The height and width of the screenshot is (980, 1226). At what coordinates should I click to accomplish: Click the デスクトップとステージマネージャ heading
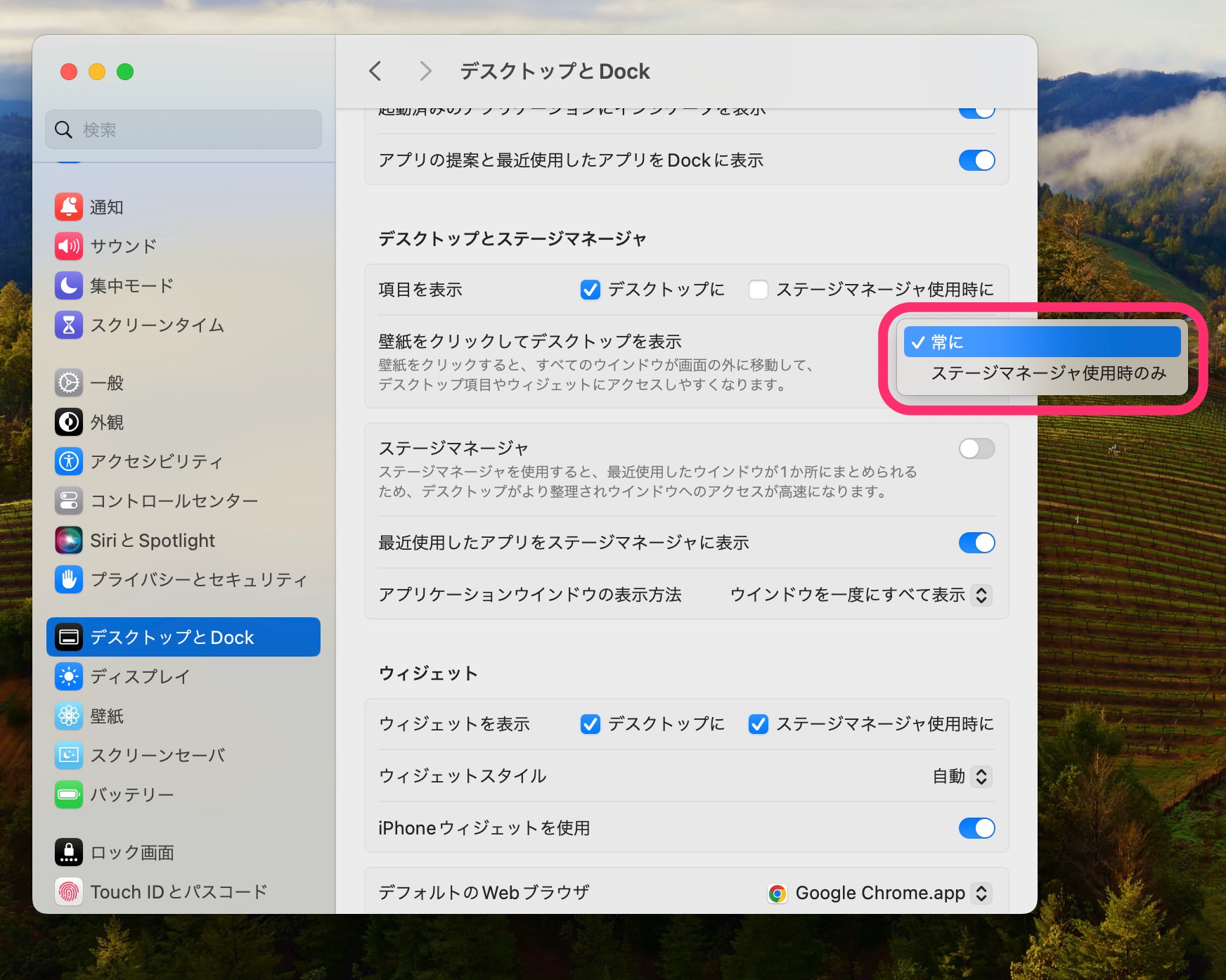pyautogui.click(x=512, y=239)
